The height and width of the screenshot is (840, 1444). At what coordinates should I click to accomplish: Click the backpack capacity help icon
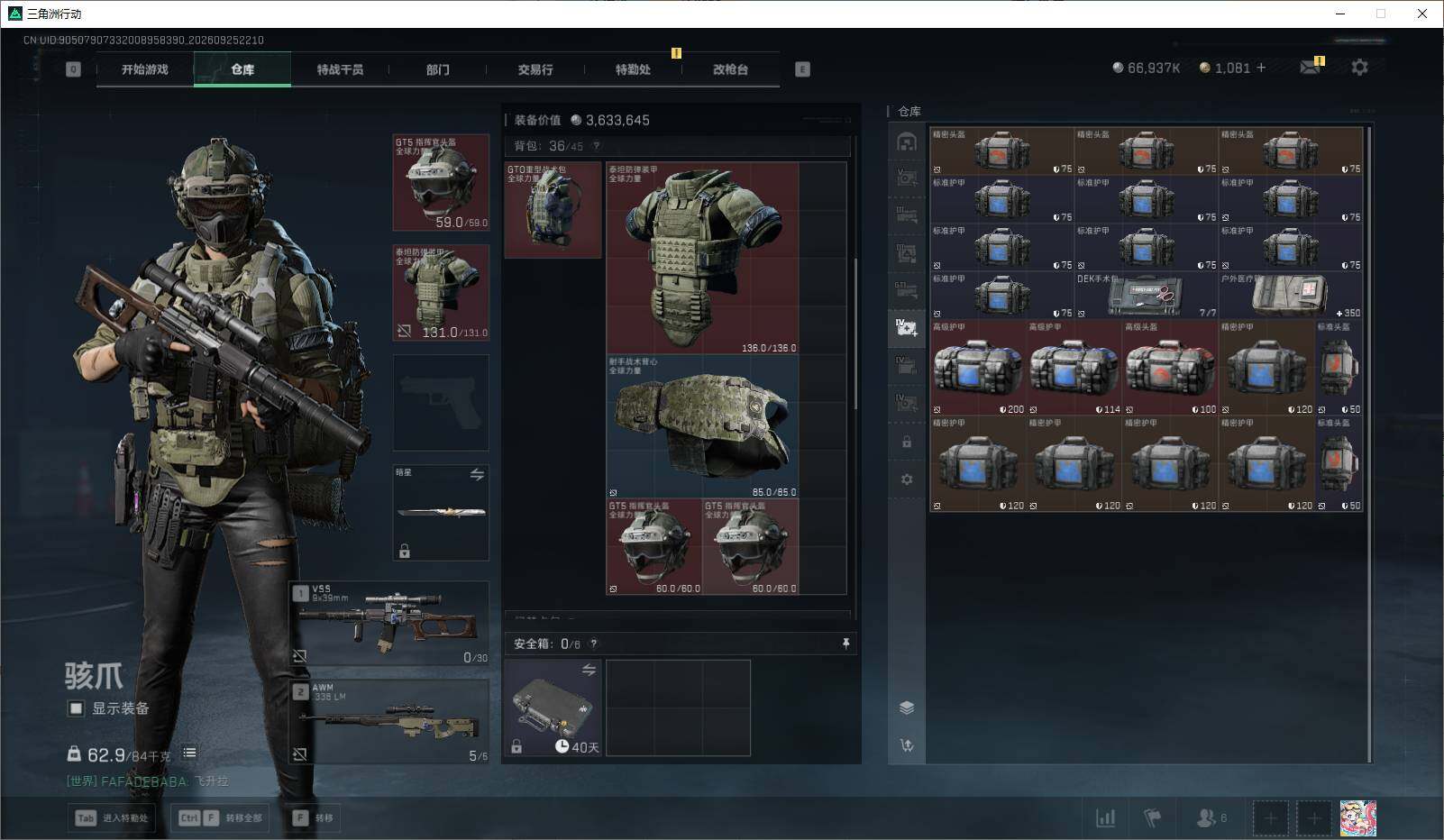(x=596, y=146)
